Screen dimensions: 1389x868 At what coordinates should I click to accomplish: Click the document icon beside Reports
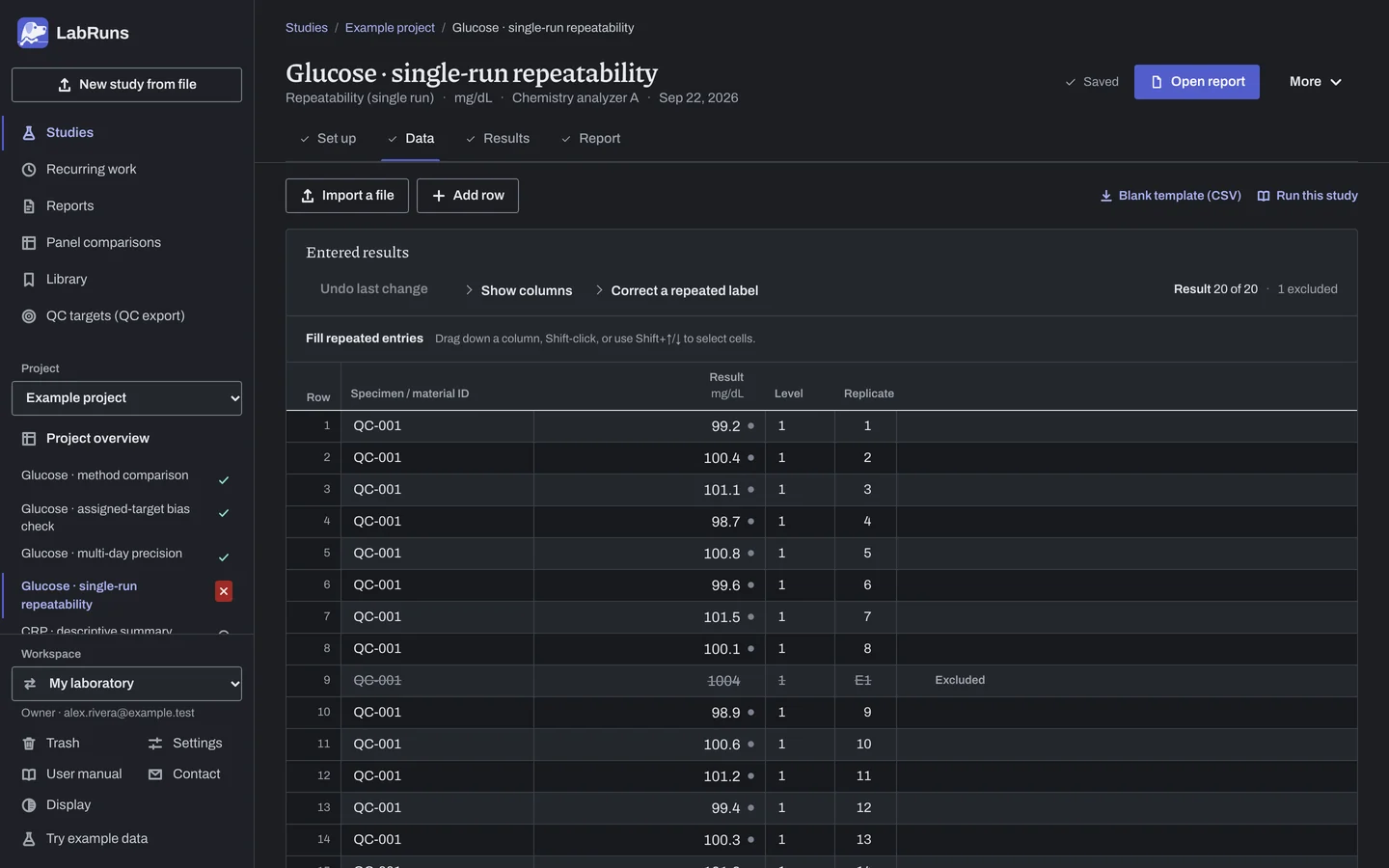(29, 206)
